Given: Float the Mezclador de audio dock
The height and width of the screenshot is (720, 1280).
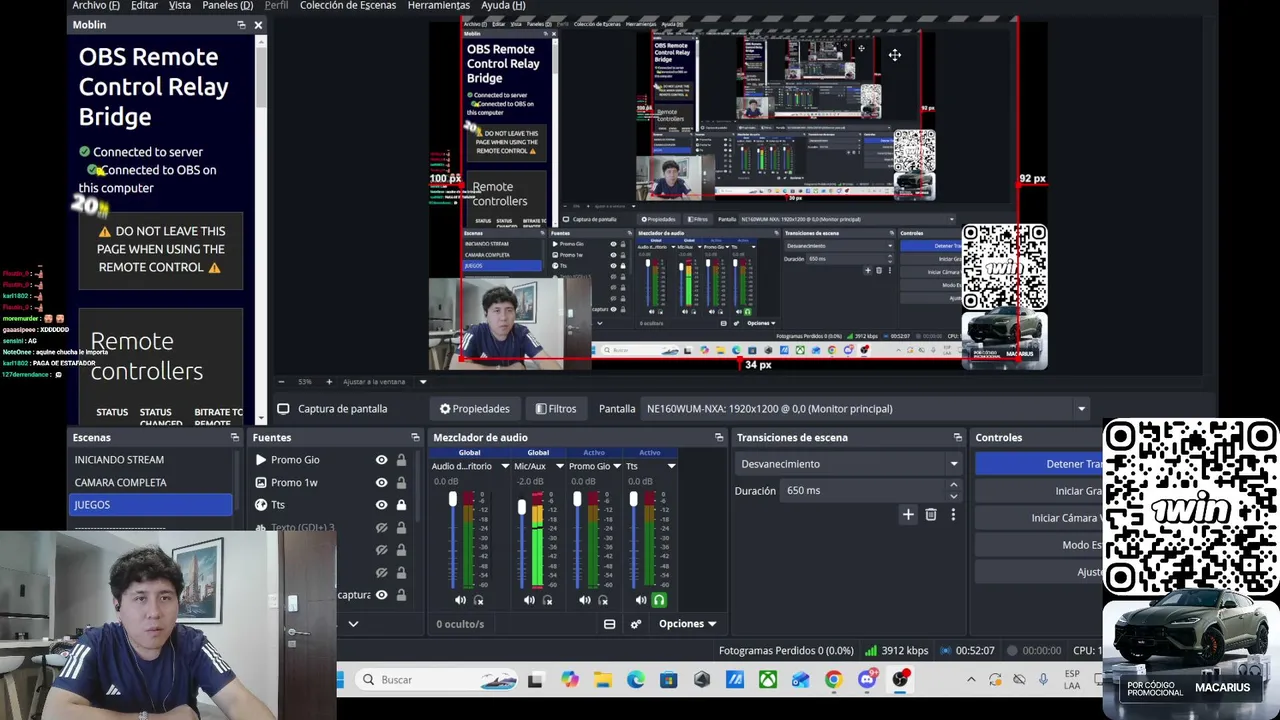Looking at the screenshot, I should (x=719, y=438).
